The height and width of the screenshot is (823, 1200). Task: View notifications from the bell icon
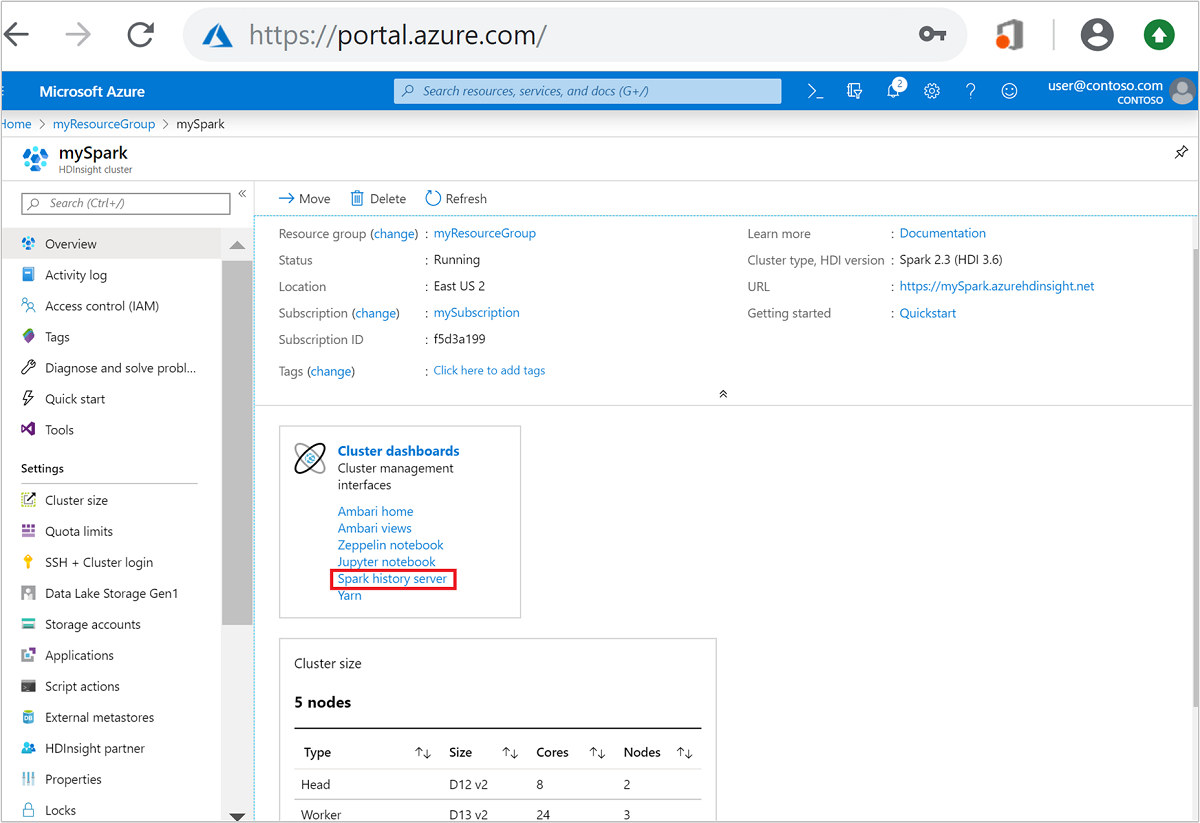(893, 90)
